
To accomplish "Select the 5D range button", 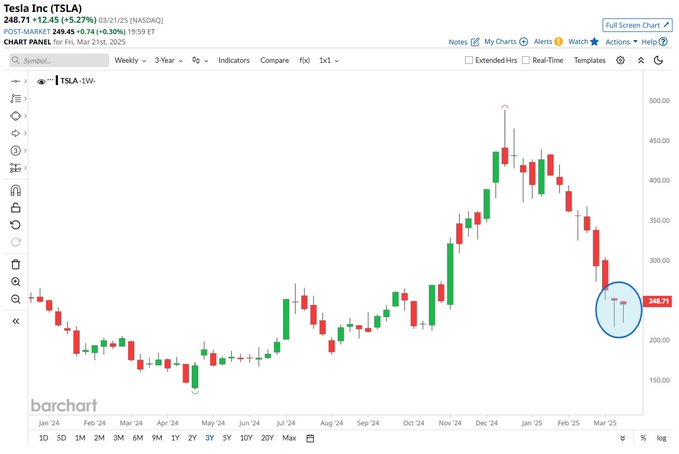I will click(61, 438).
